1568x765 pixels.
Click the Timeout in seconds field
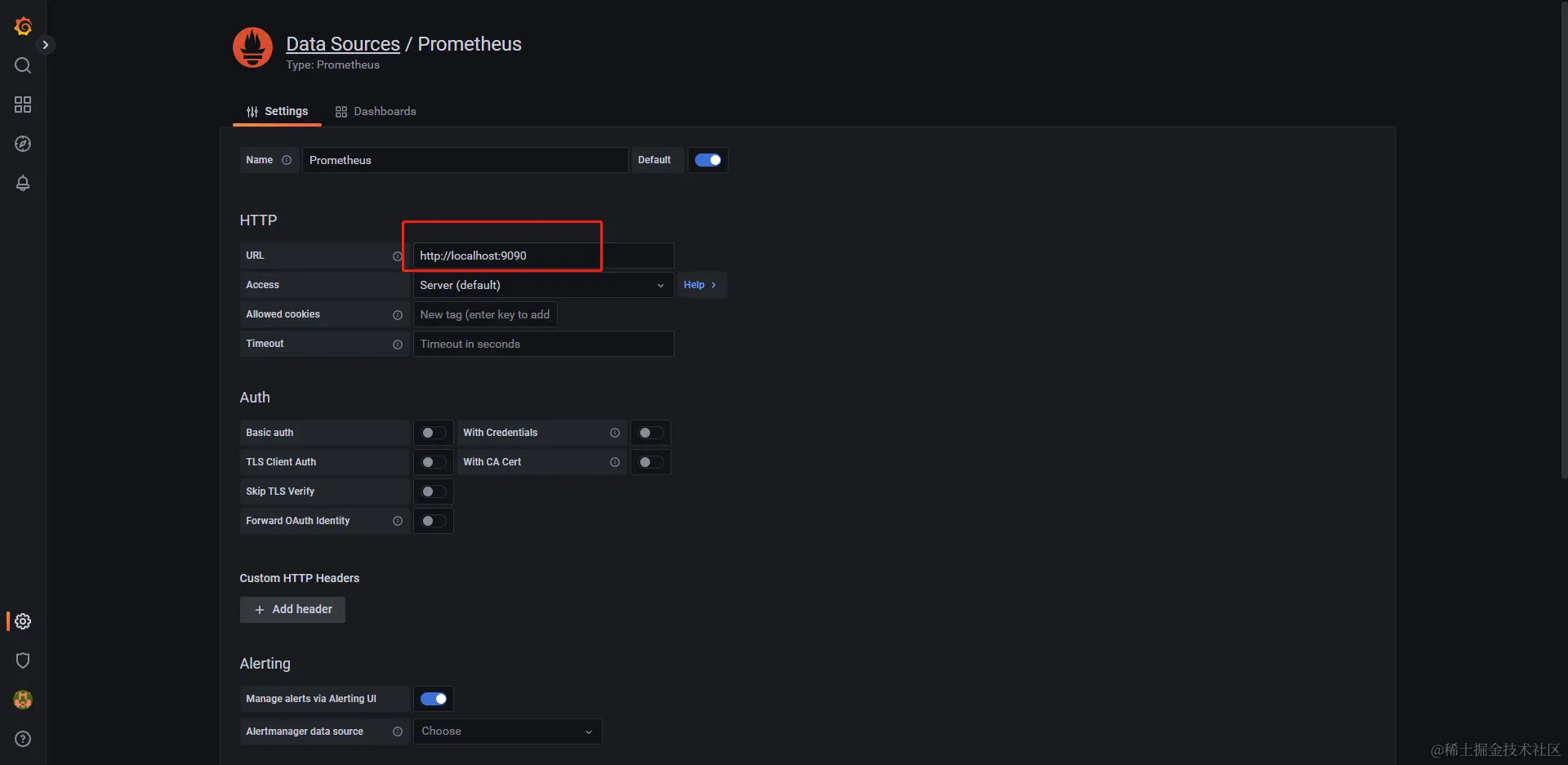543,344
